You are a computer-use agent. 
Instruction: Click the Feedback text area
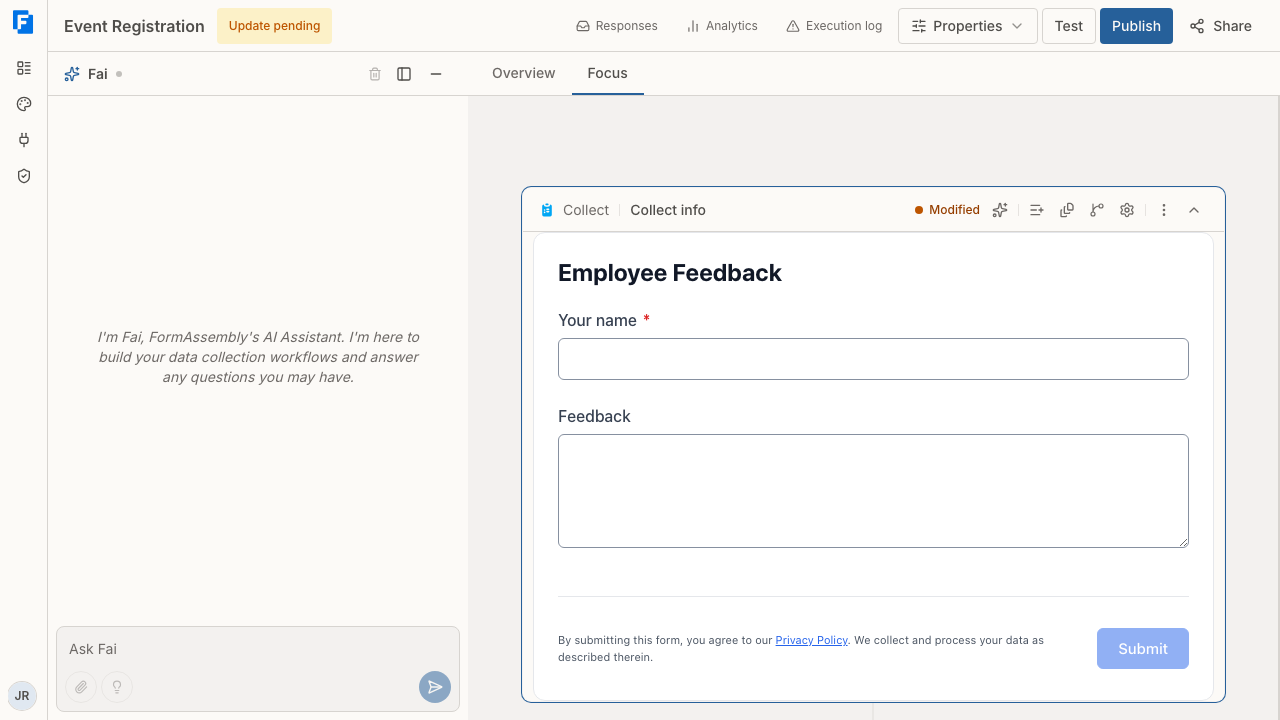pyautogui.click(x=873, y=491)
